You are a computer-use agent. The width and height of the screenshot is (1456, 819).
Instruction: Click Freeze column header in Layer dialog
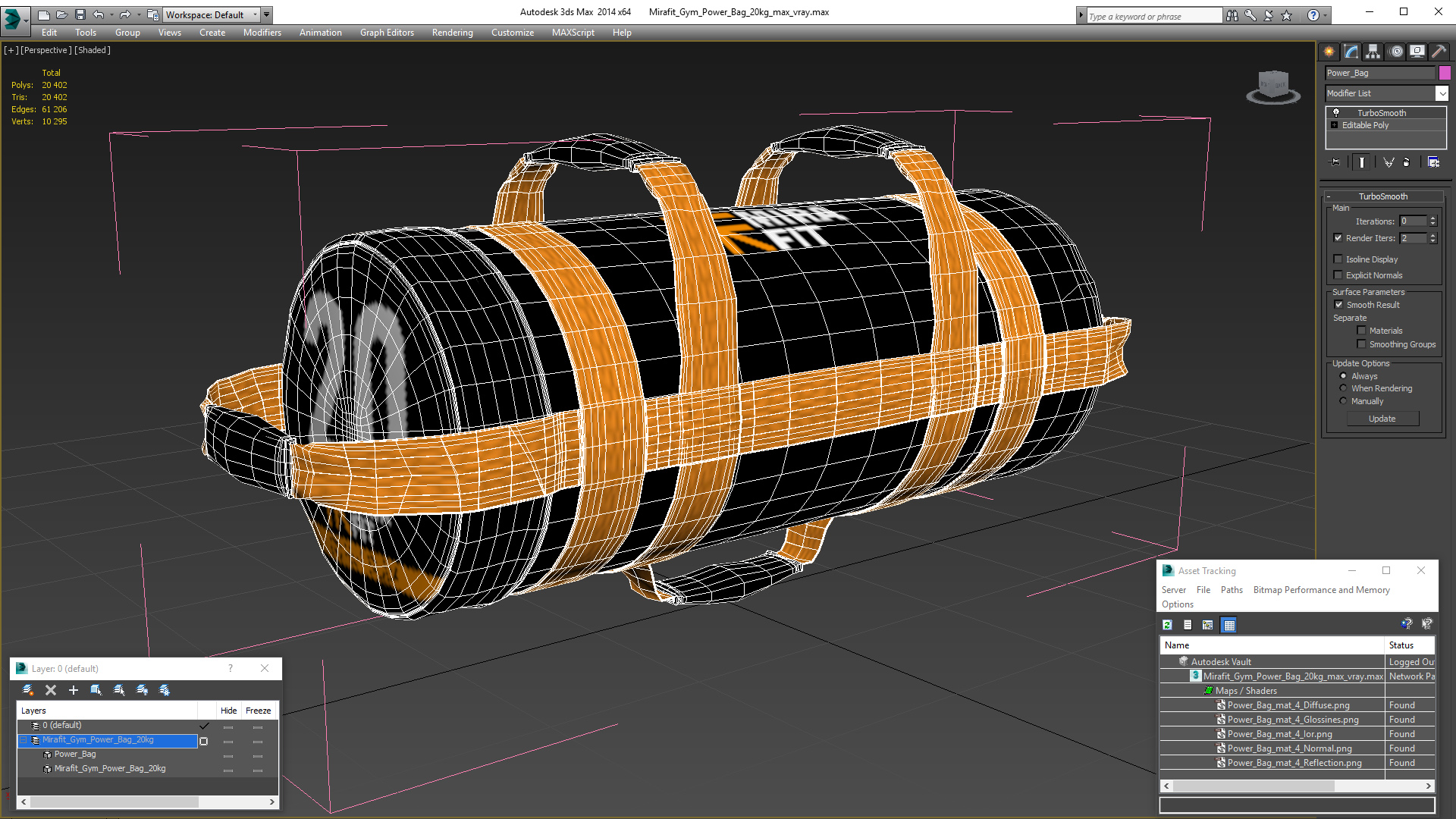(x=259, y=711)
